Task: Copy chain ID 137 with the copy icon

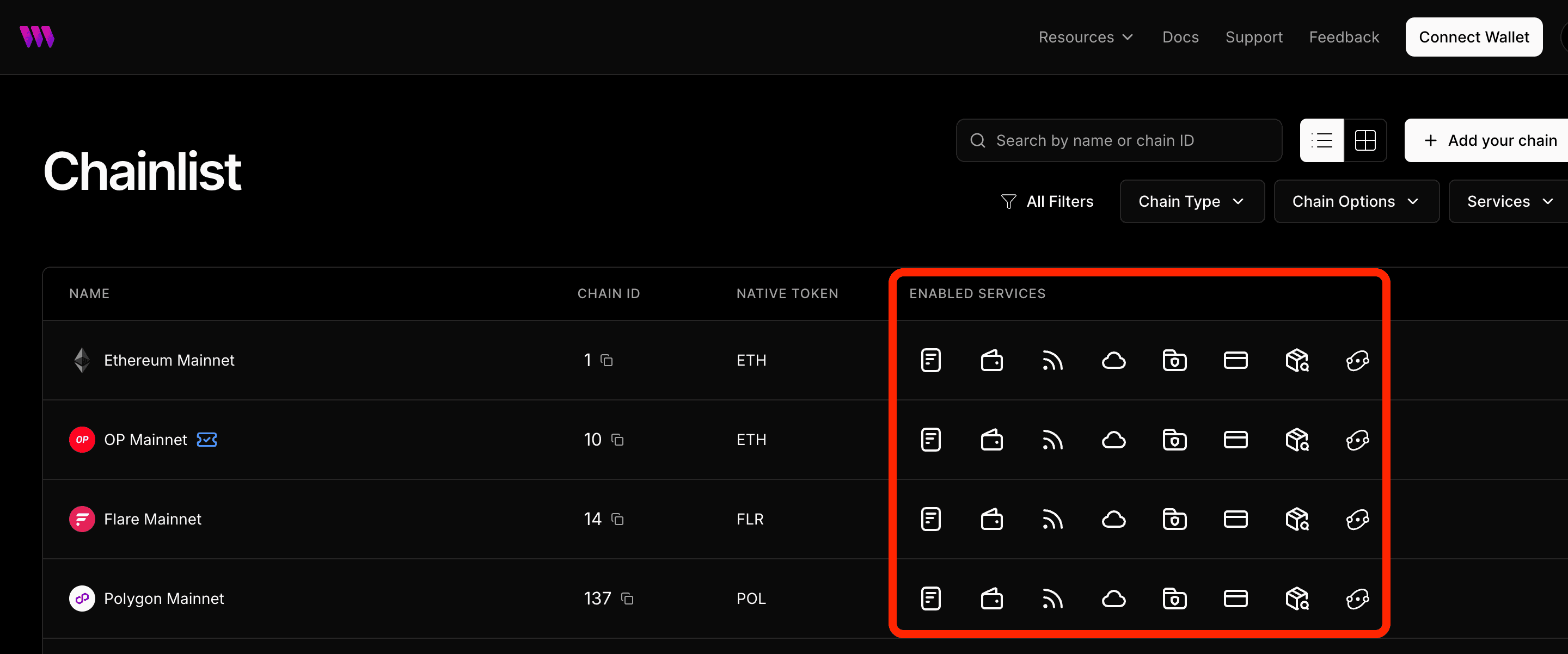Action: point(627,598)
